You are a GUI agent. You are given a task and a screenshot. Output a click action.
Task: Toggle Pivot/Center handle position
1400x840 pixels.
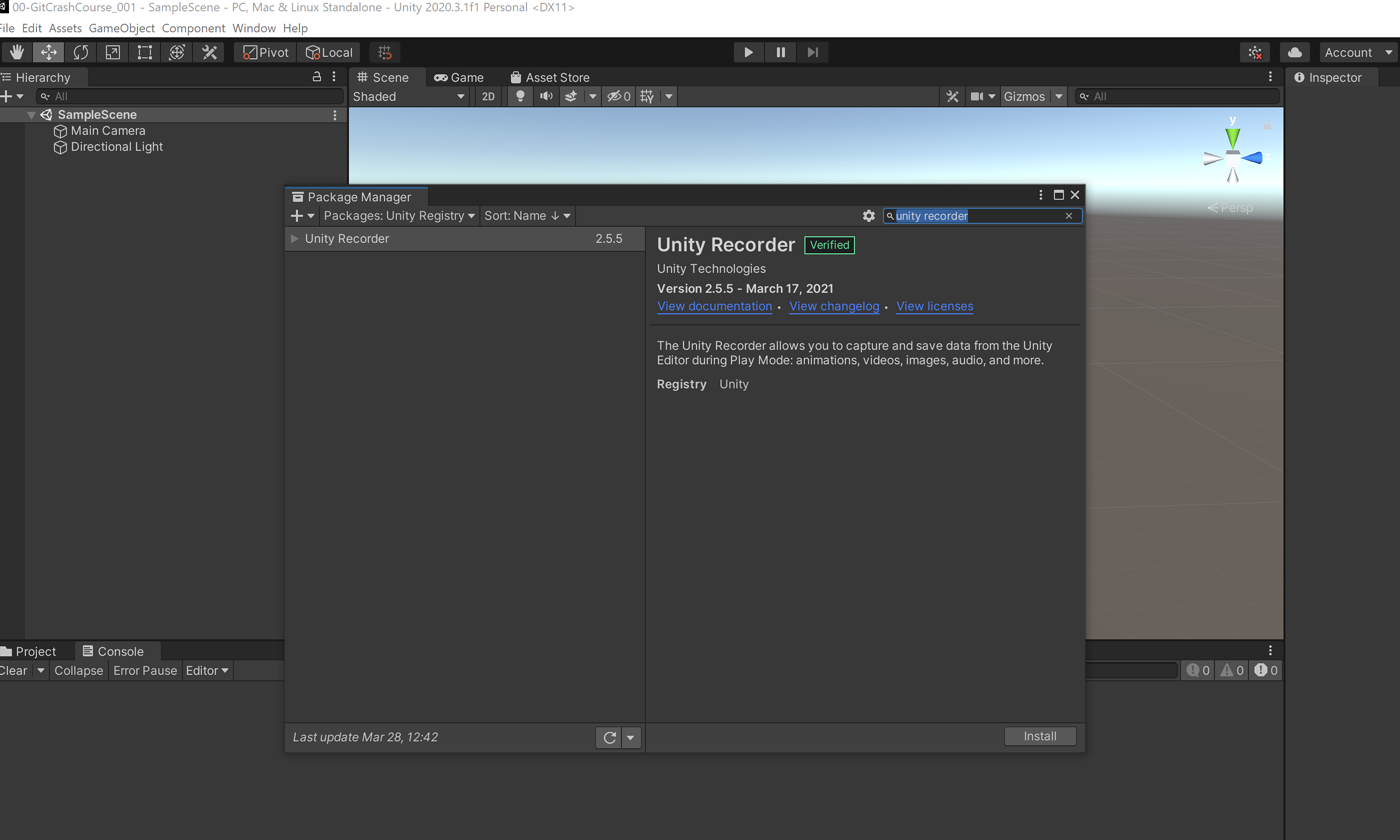click(266, 52)
